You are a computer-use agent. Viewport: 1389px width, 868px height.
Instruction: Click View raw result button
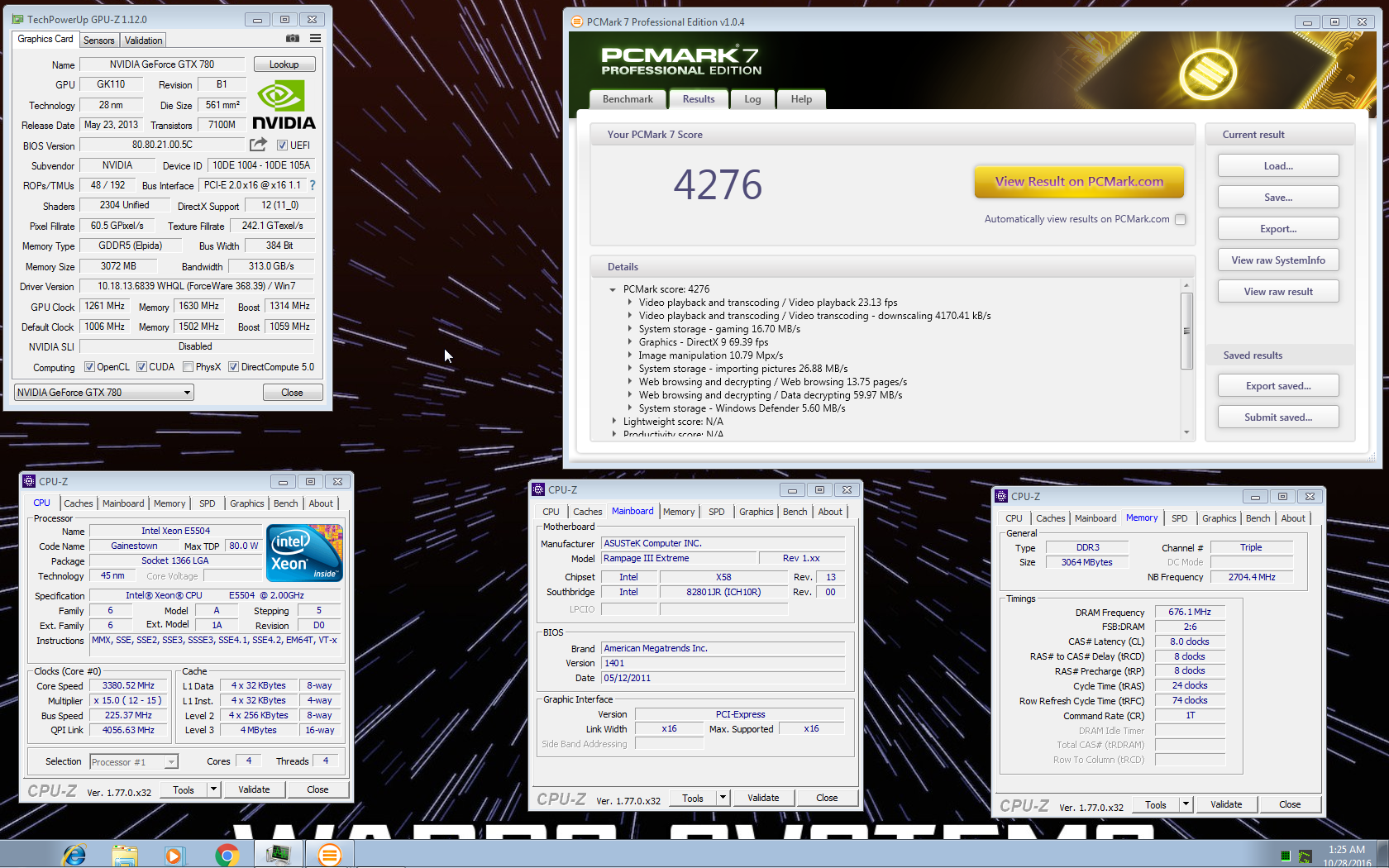[1278, 292]
